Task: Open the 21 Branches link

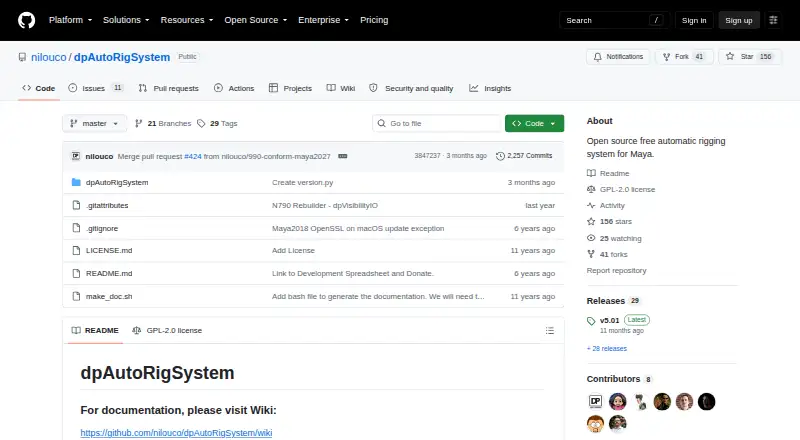Action: click(163, 124)
